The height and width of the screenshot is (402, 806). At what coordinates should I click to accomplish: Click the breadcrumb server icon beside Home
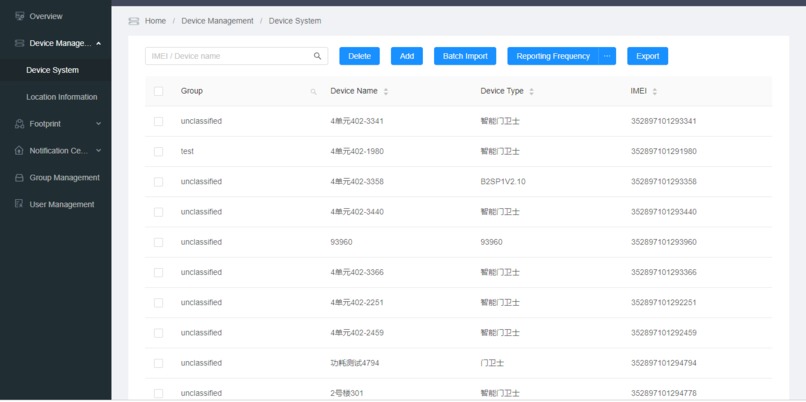click(x=134, y=21)
